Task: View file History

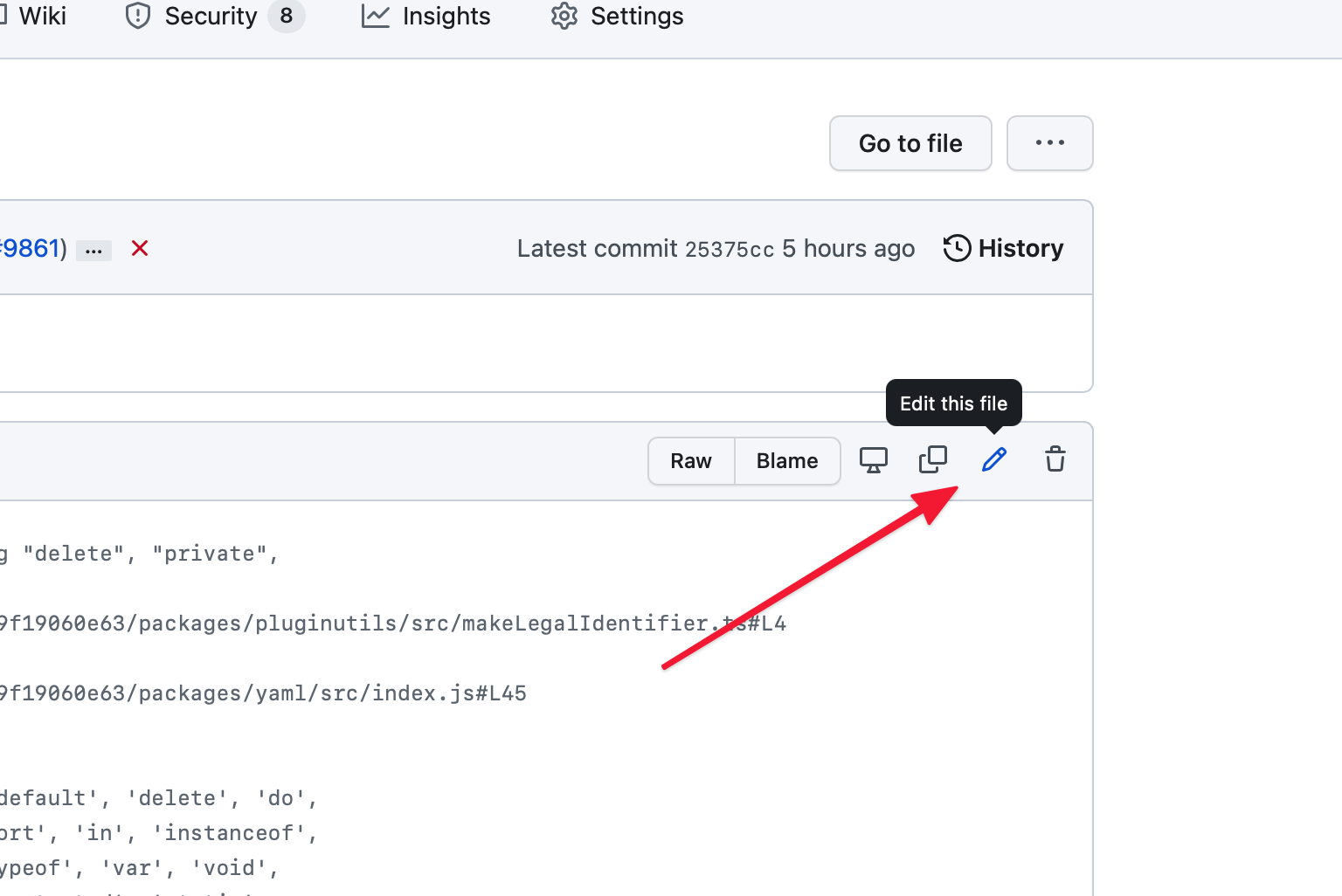Action: 1003,248
